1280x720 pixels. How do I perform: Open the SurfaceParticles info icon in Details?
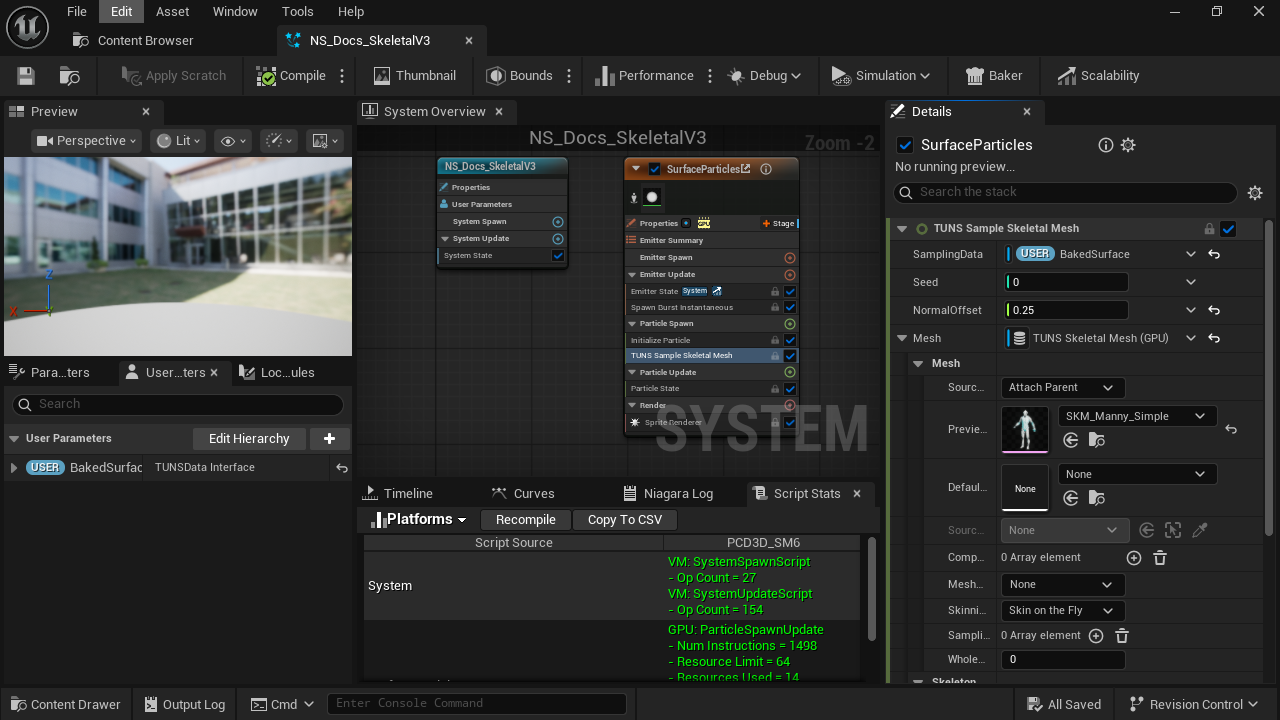[x=1105, y=145]
